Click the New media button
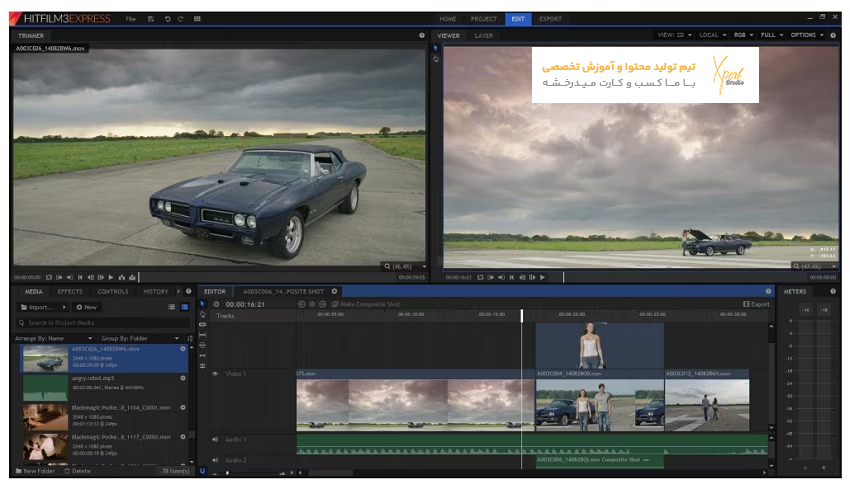 (86, 307)
